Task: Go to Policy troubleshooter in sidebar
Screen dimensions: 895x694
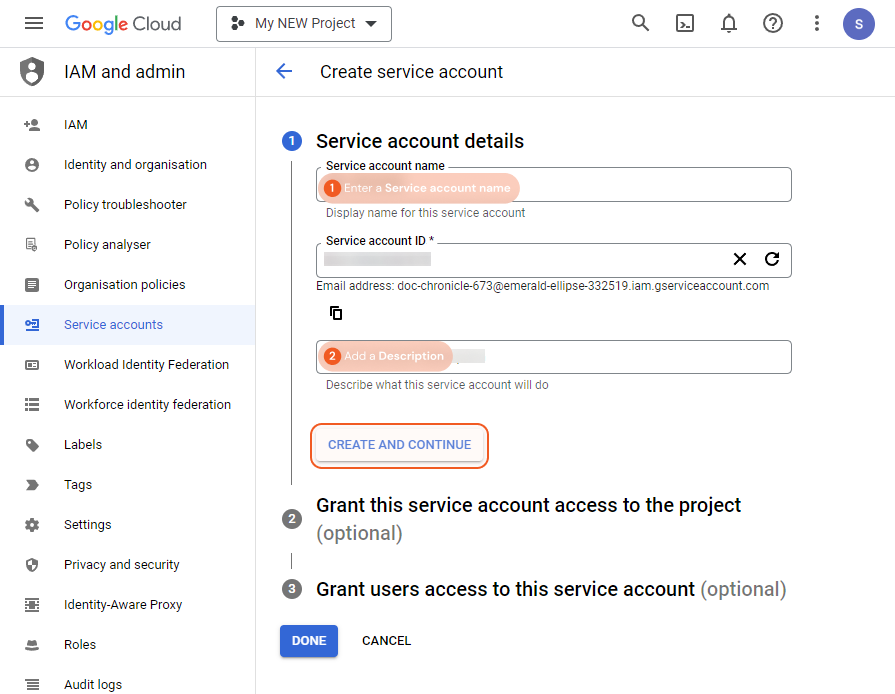Action: [125, 205]
